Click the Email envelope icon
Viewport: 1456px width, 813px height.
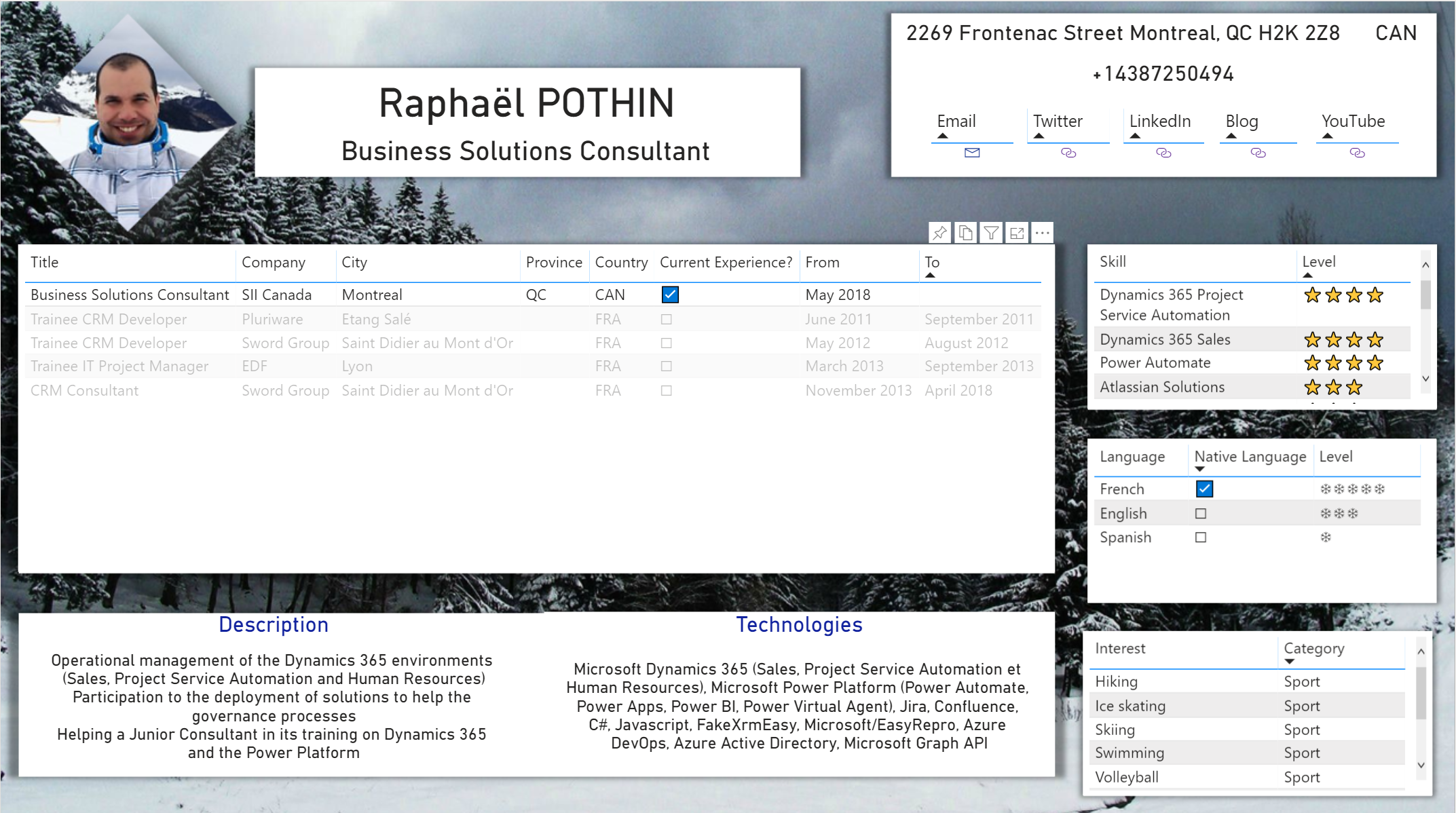click(972, 153)
